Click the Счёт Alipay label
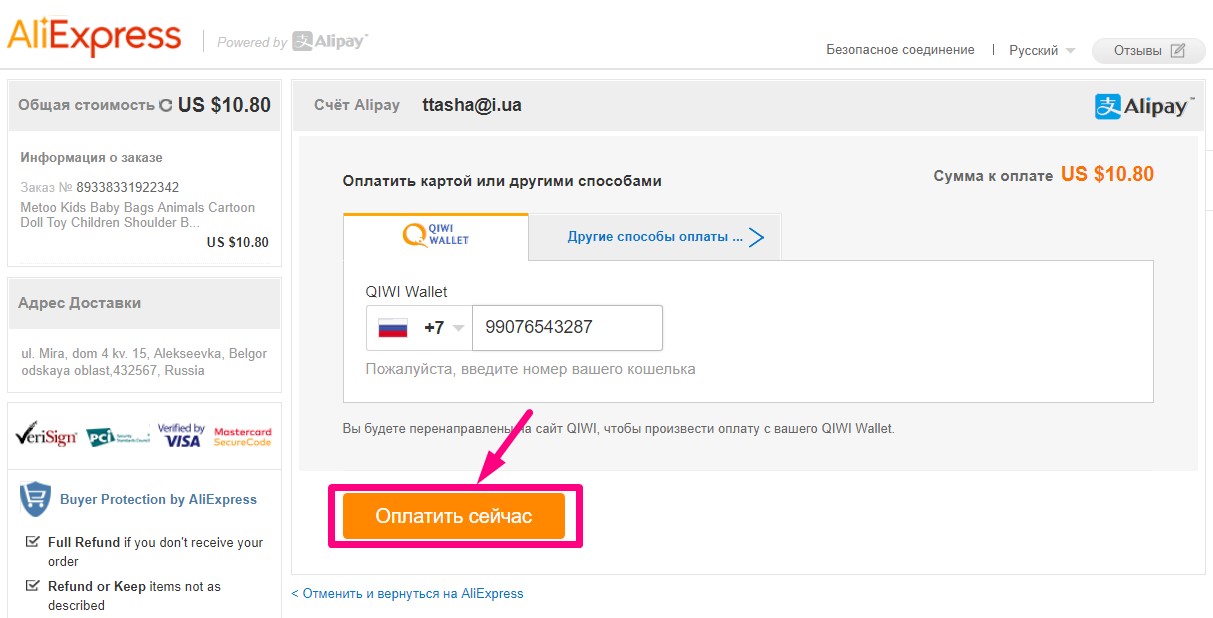Image resolution: width=1213 pixels, height=618 pixels. 356,105
